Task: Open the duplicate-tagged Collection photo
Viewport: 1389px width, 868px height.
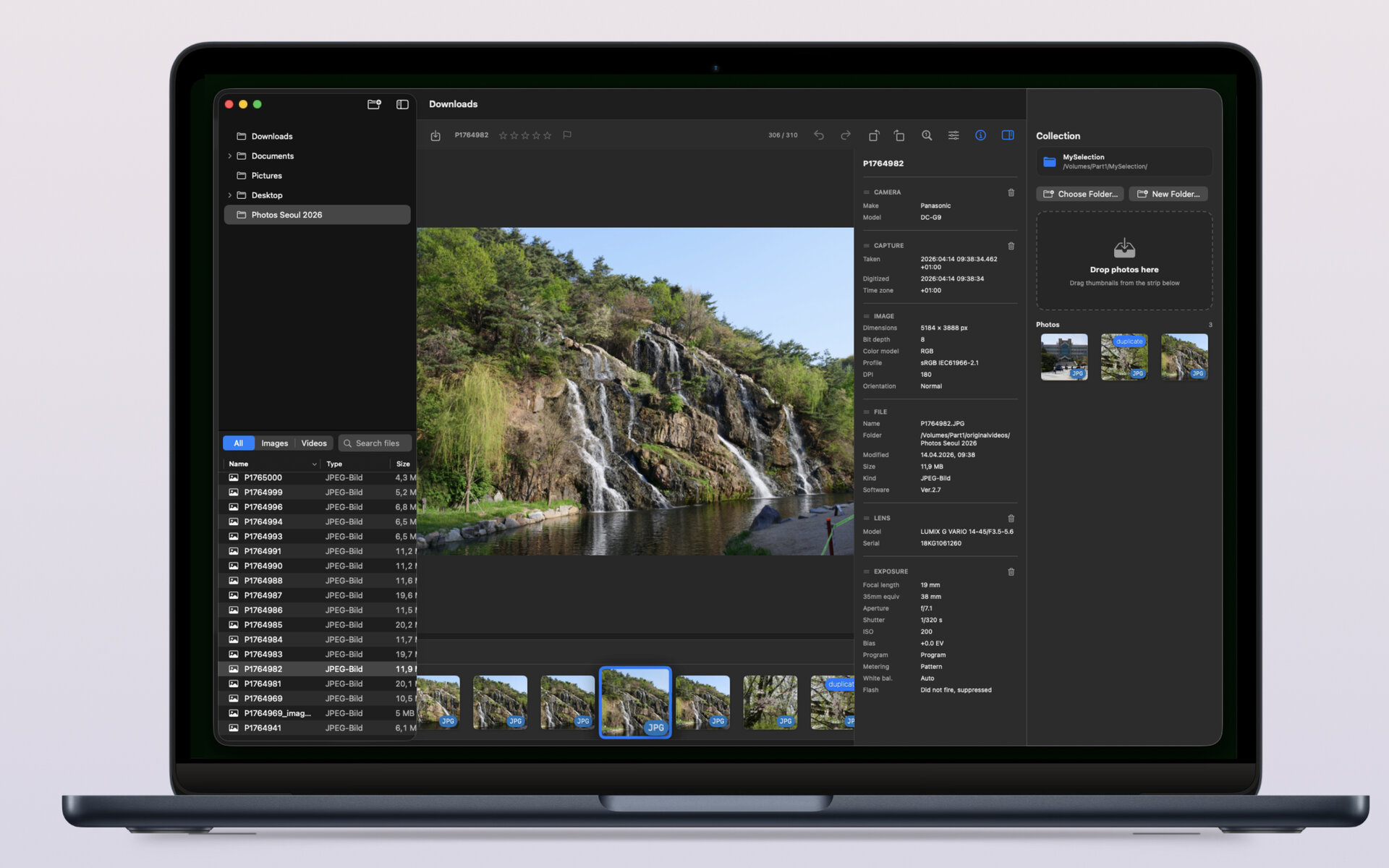Action: point(1124,357)
